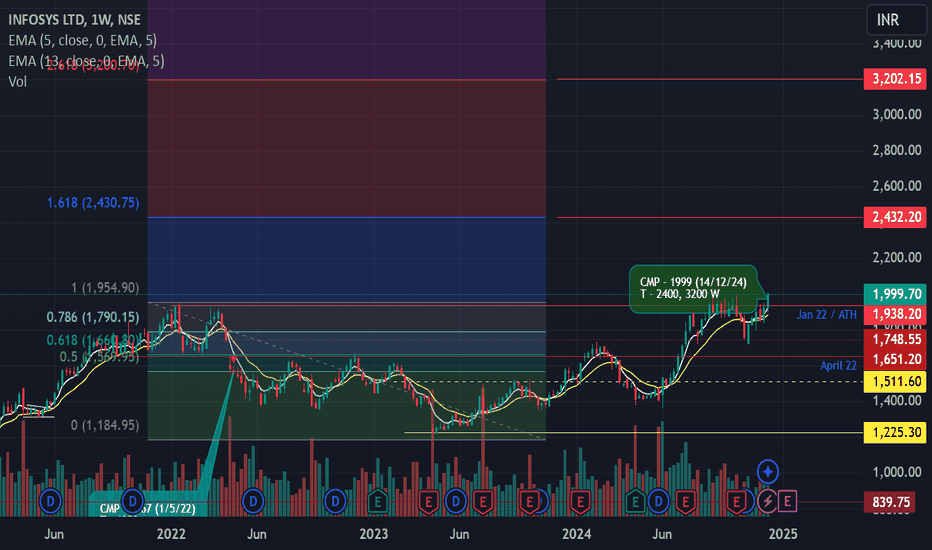The height and width of the screenshot is (550, 932).
Task: Click the 2022 label on time axis
Action: 171,534
